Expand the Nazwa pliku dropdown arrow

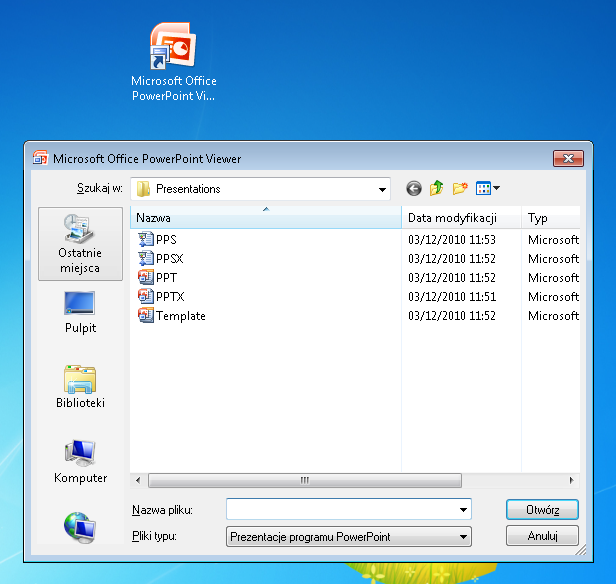(x=463, y=510)
